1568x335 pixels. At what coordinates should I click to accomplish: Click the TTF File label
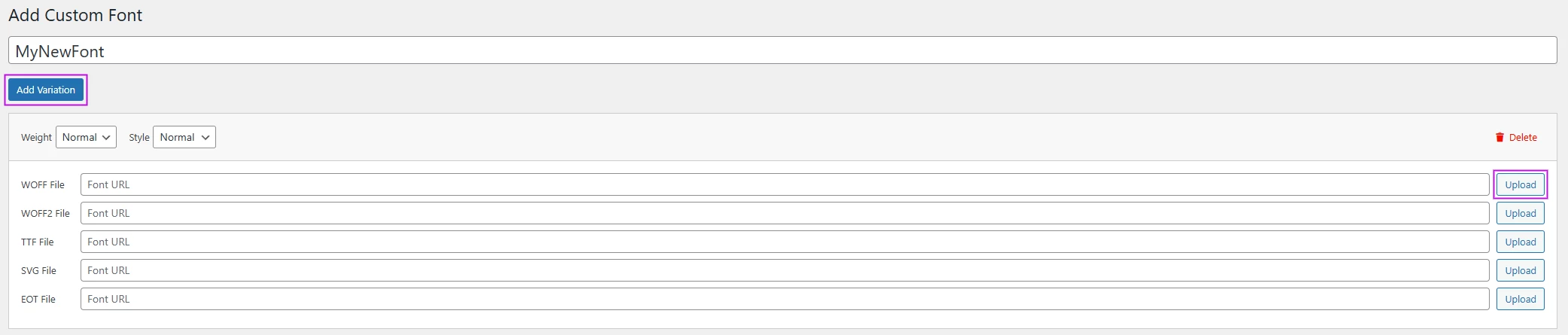tap(38, 242)
